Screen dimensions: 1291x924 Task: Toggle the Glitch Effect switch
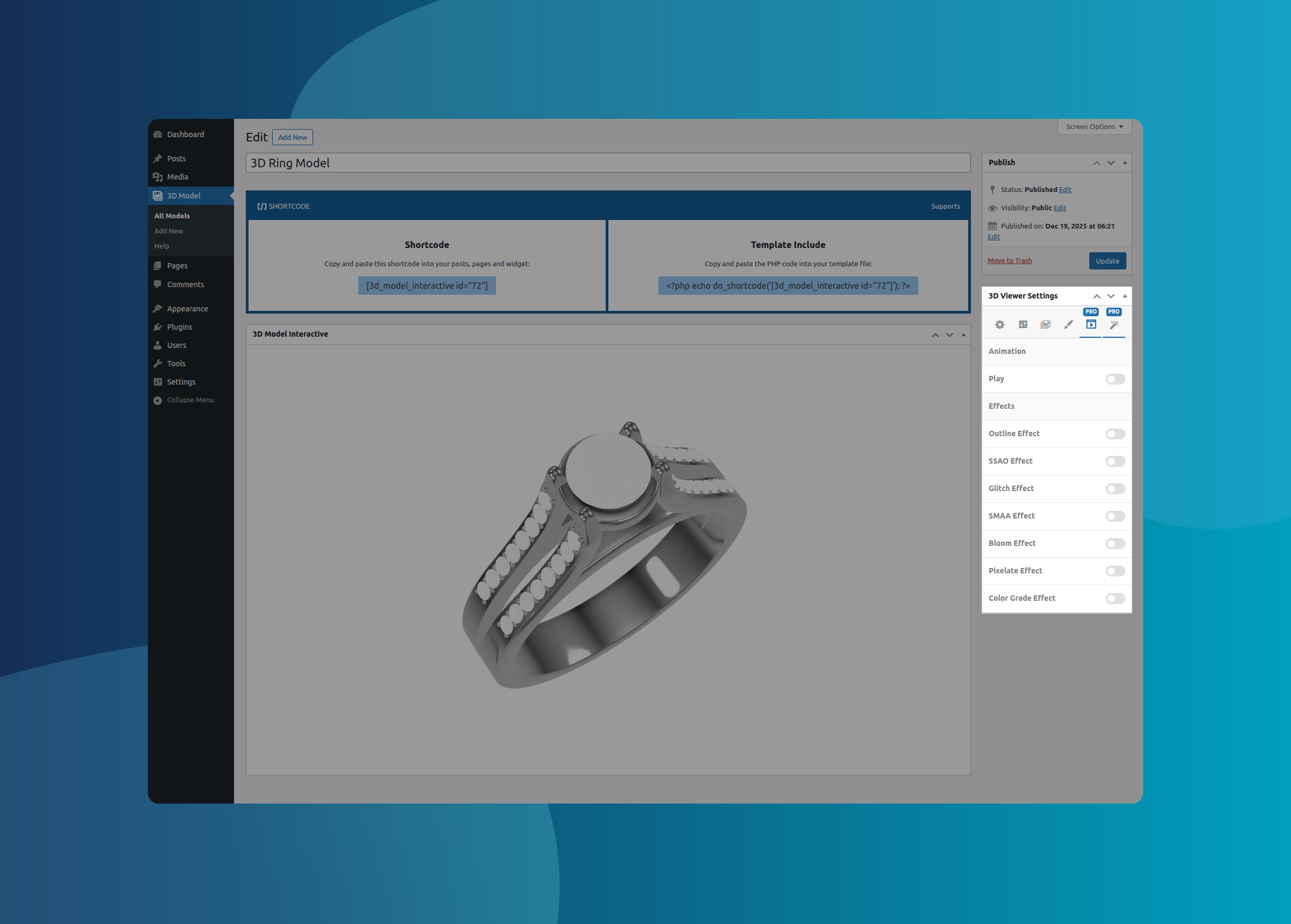tap(1115, 489)
